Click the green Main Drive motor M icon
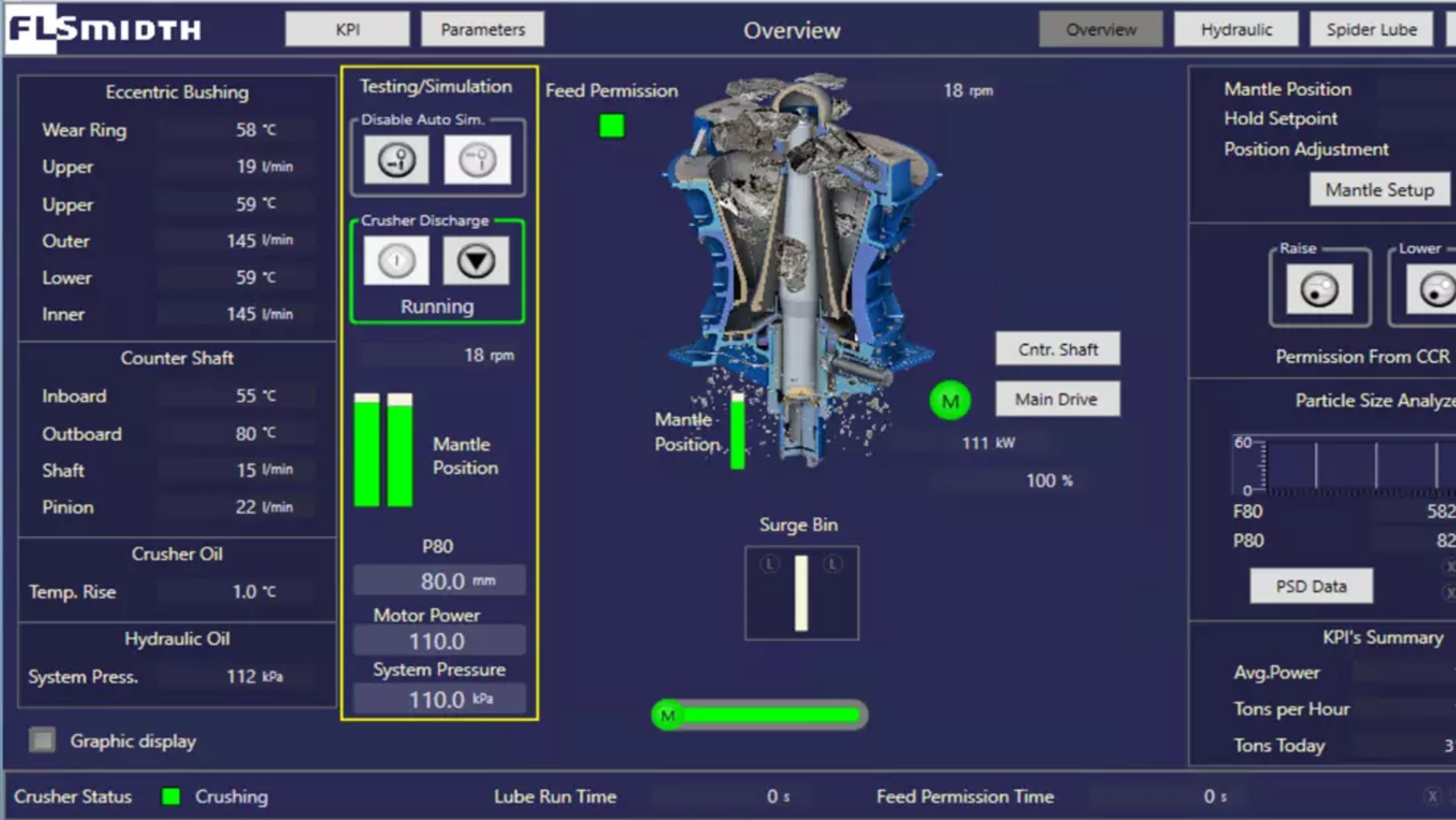This screenshot has width=1456, height=820. (951, 401)
